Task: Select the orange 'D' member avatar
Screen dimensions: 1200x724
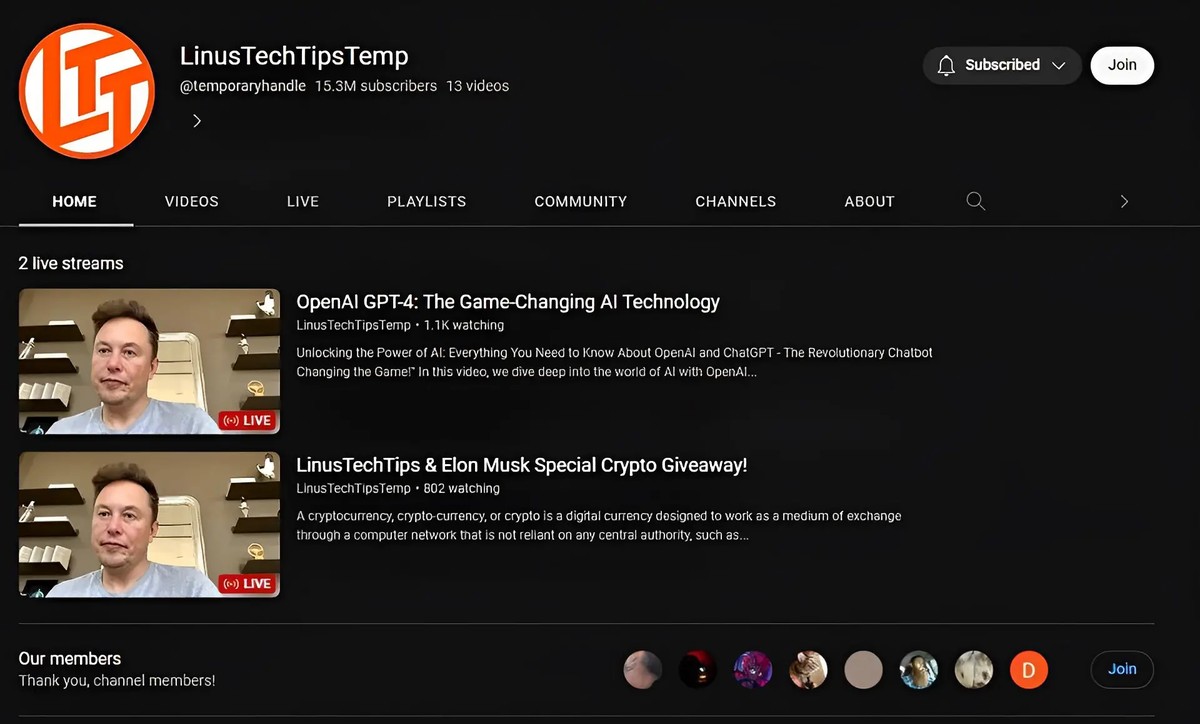Action: coord(1028,669)
